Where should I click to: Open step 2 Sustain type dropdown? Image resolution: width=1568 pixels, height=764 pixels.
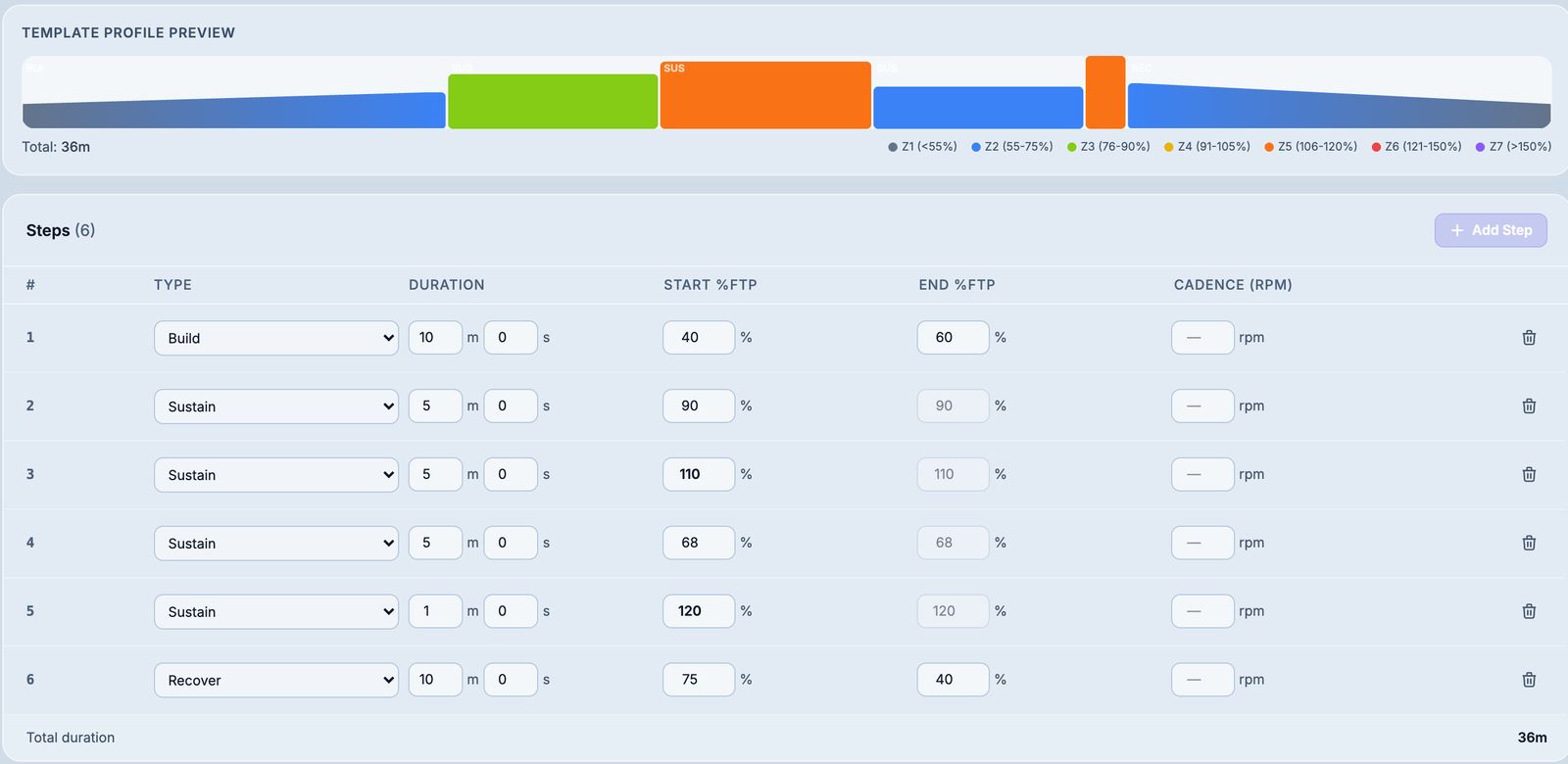276,406
